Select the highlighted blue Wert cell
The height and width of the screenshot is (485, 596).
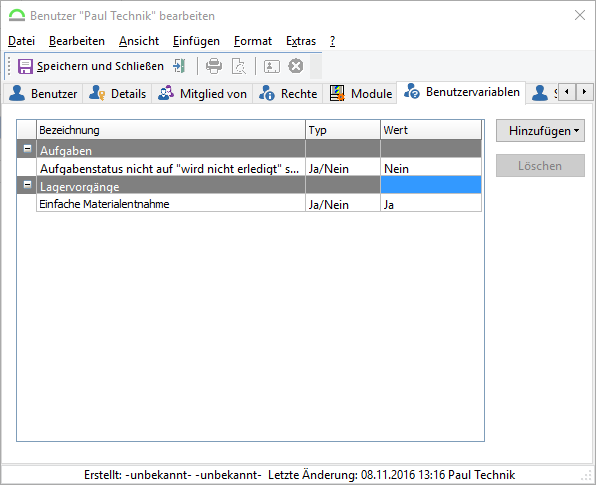pos(431,185)
